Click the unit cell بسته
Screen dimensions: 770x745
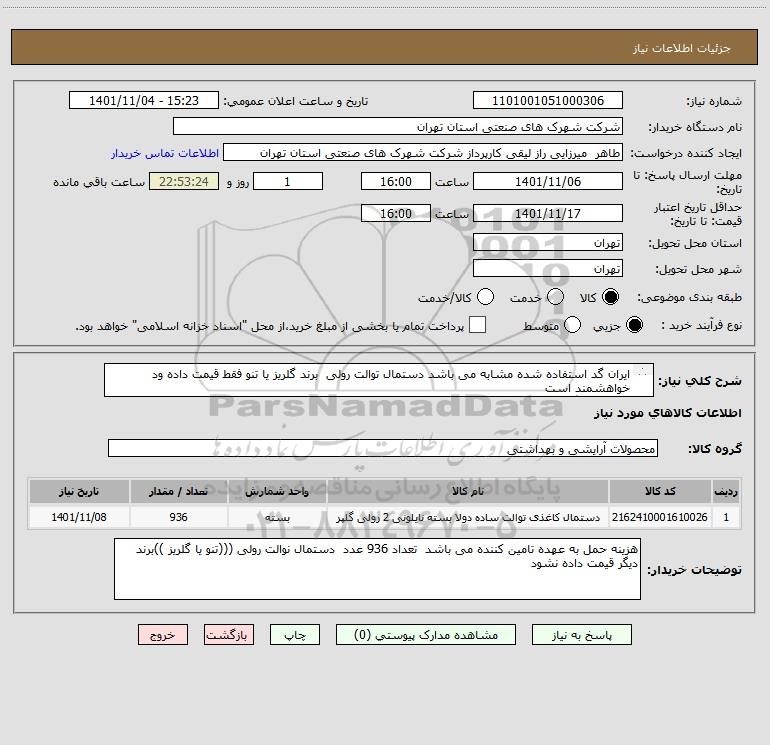277,517
